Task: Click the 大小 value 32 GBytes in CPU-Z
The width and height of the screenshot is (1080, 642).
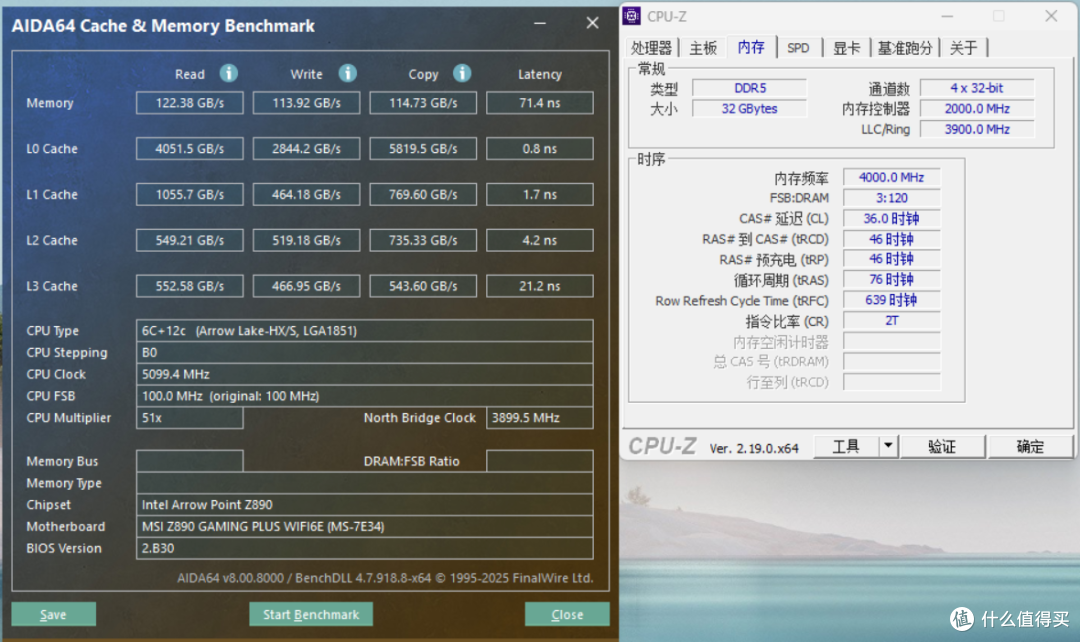Action: 749,109
